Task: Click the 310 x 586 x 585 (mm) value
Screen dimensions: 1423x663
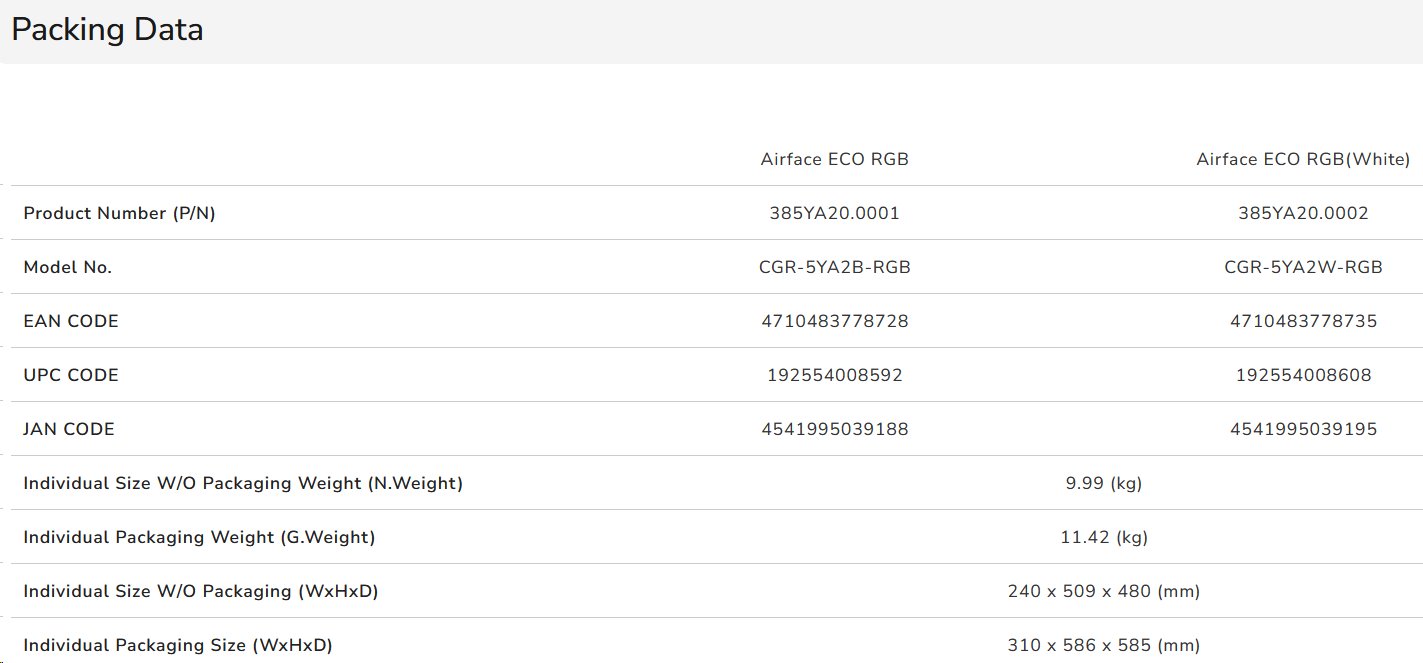Action: click(1103, 645)
